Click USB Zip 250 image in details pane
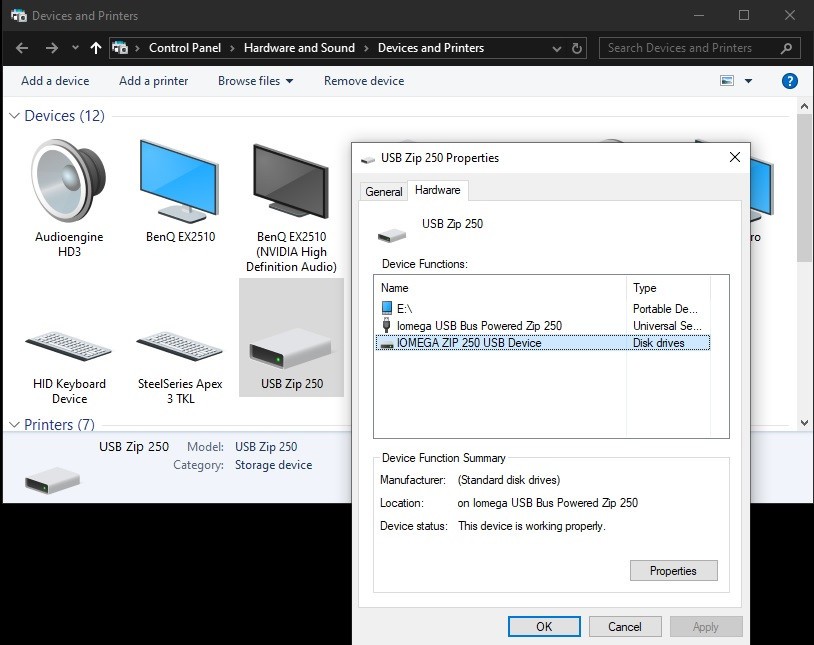814x645 pixels. (52, 479)
